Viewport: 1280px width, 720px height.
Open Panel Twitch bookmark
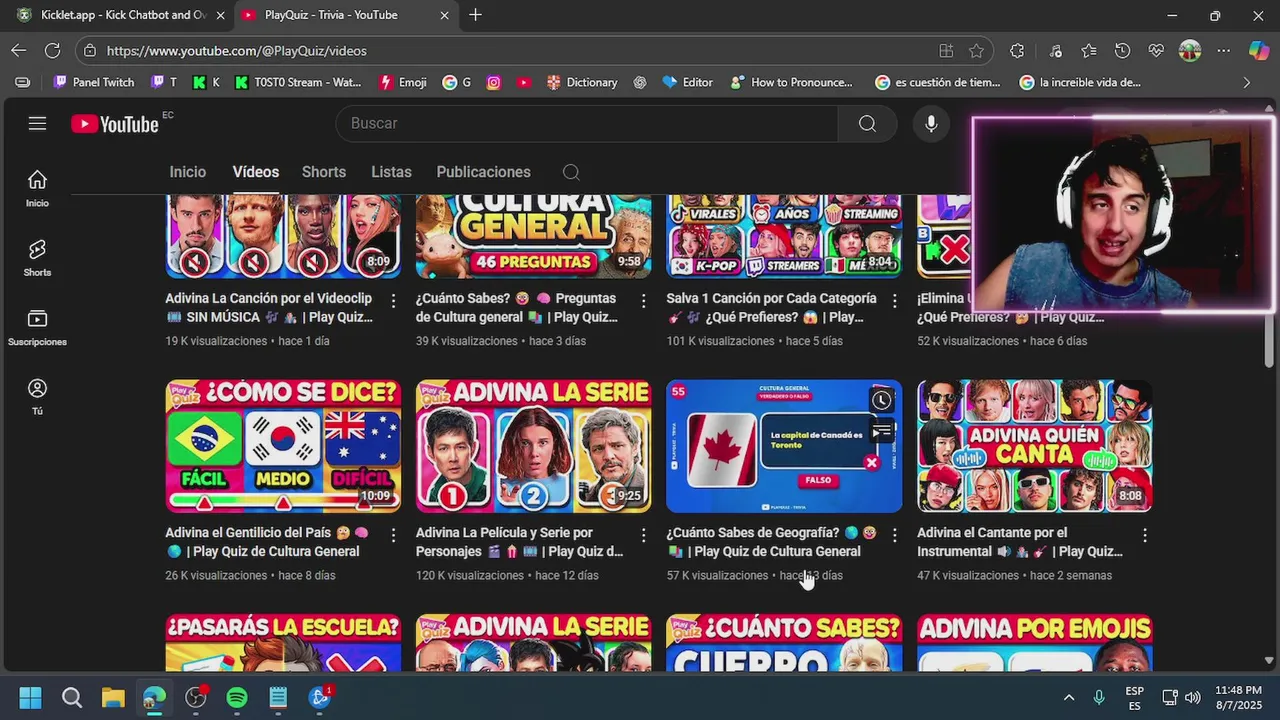(94, 83)
